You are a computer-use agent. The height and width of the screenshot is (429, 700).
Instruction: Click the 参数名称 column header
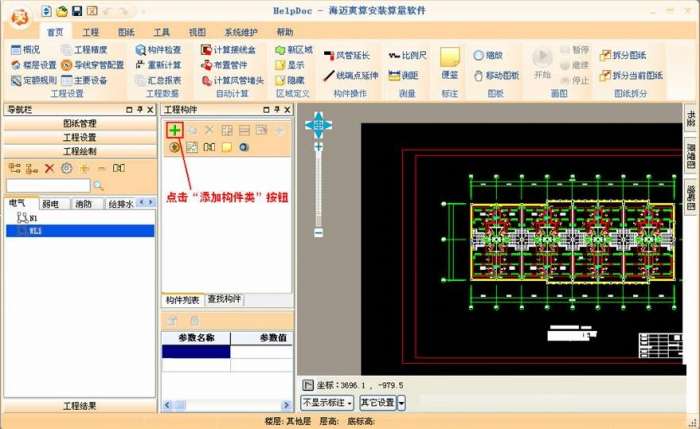point(196,338)
